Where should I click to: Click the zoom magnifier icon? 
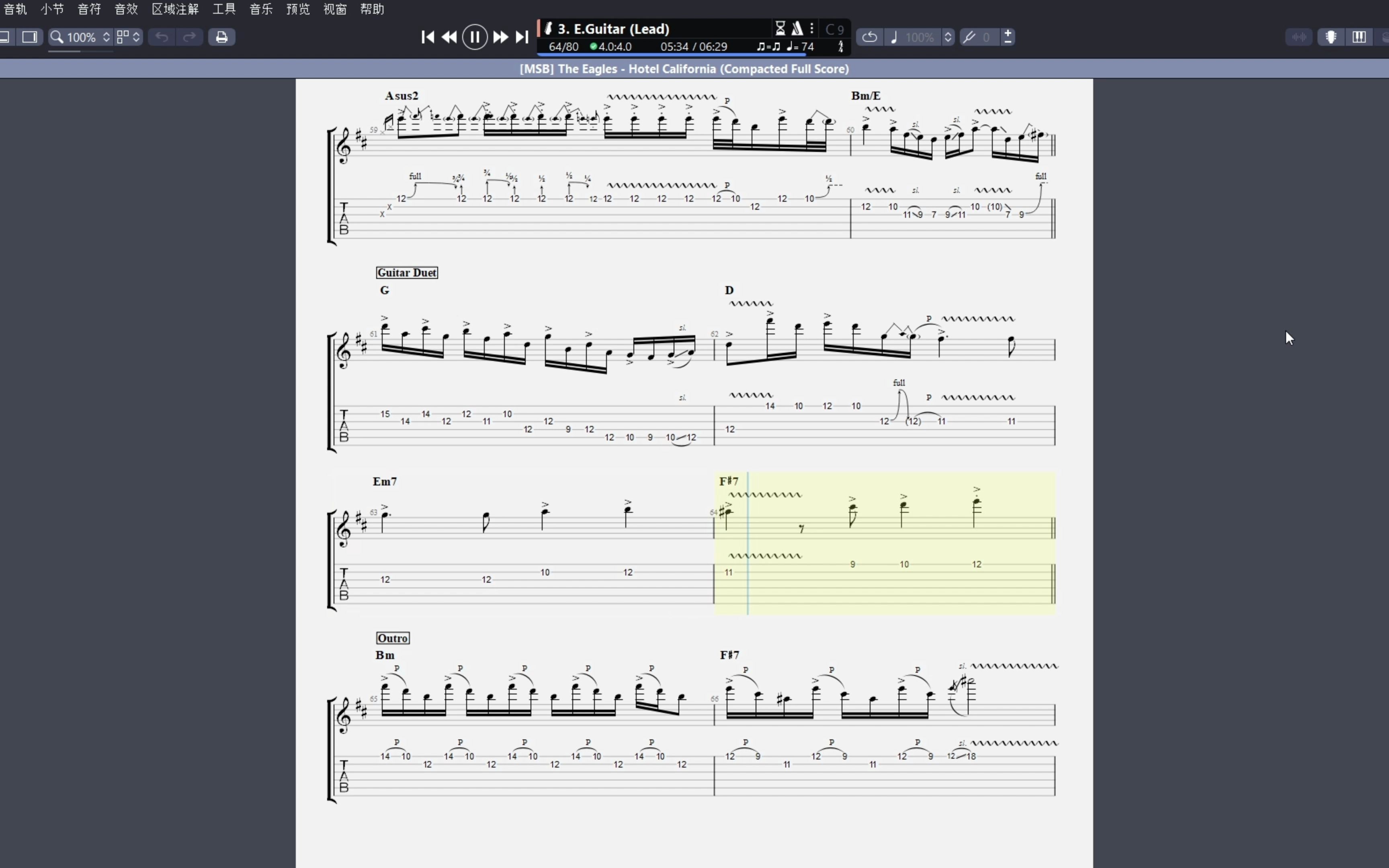coord(57,37)
